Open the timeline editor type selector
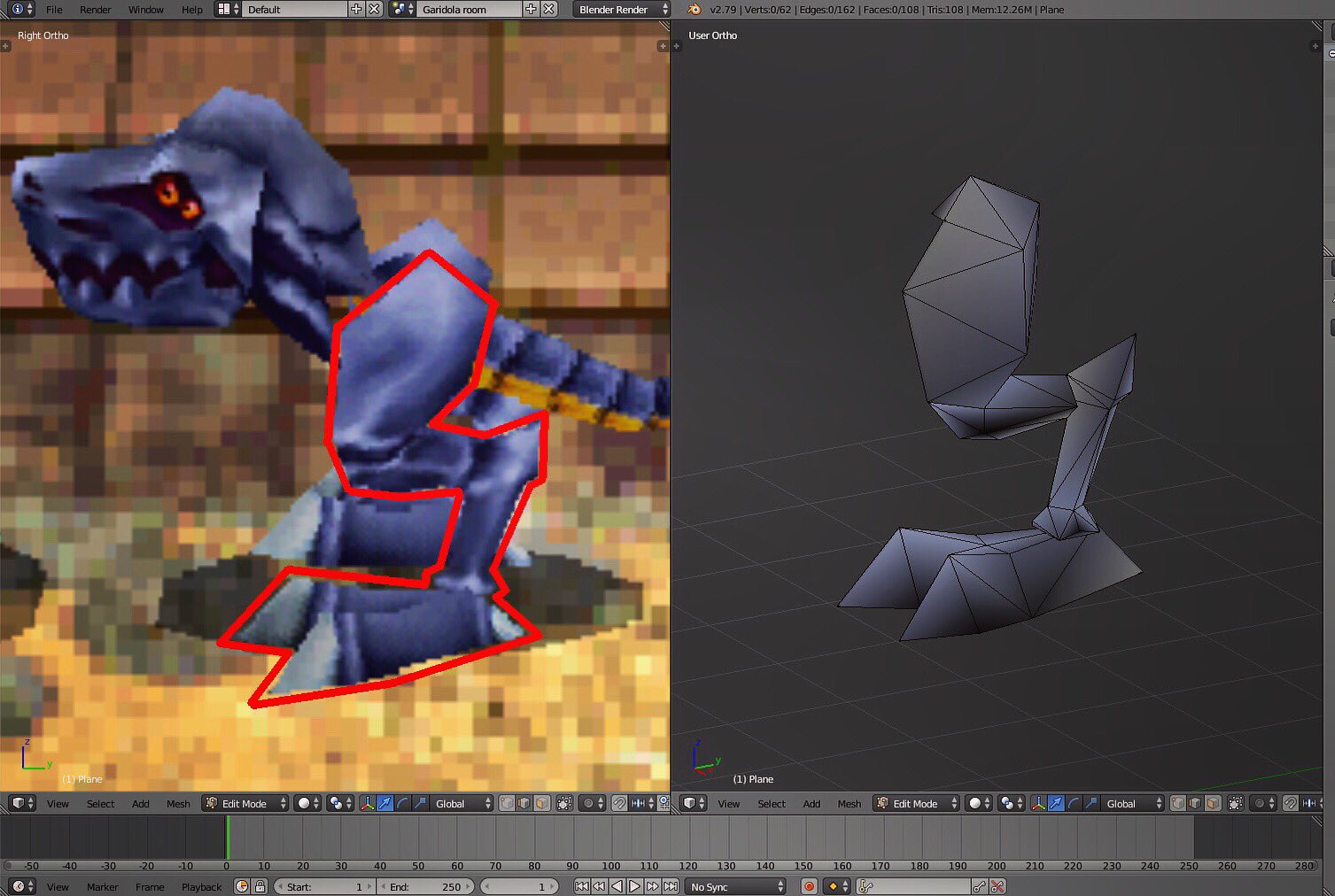 (x=22, y=886)
